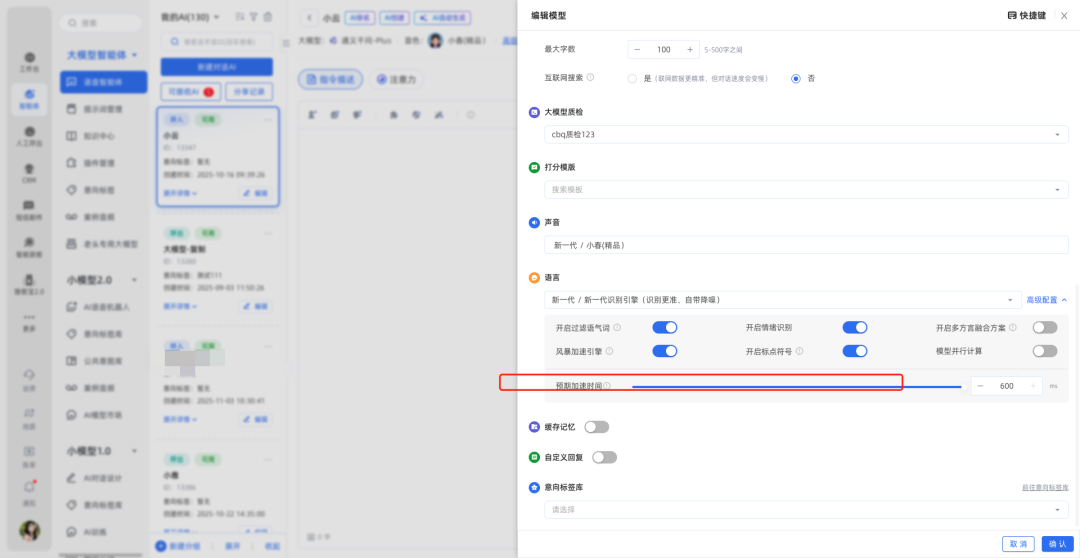
Task: Click the info icon beside 开启多方言融合方案
Action: pos(1013,328)
